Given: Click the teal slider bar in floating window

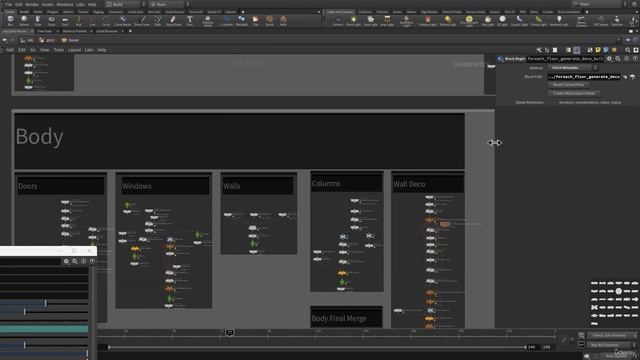Looking at the screenshot, I should (x=44, y=329).
